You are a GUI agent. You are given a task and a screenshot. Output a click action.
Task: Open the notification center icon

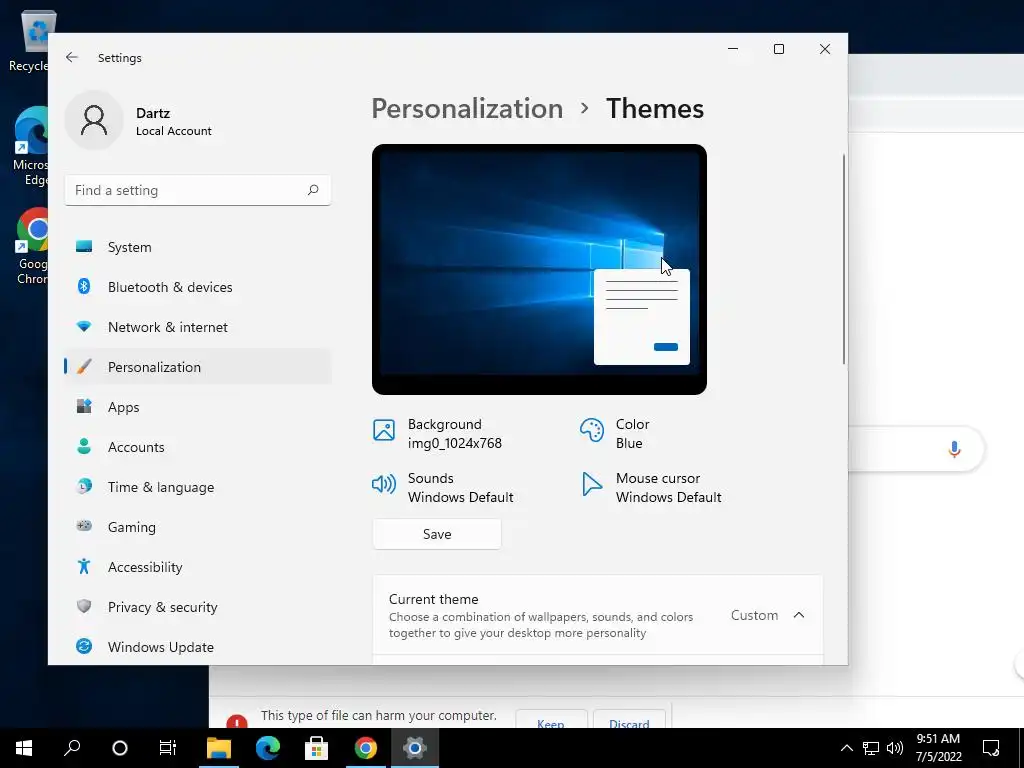coord(991,748)
